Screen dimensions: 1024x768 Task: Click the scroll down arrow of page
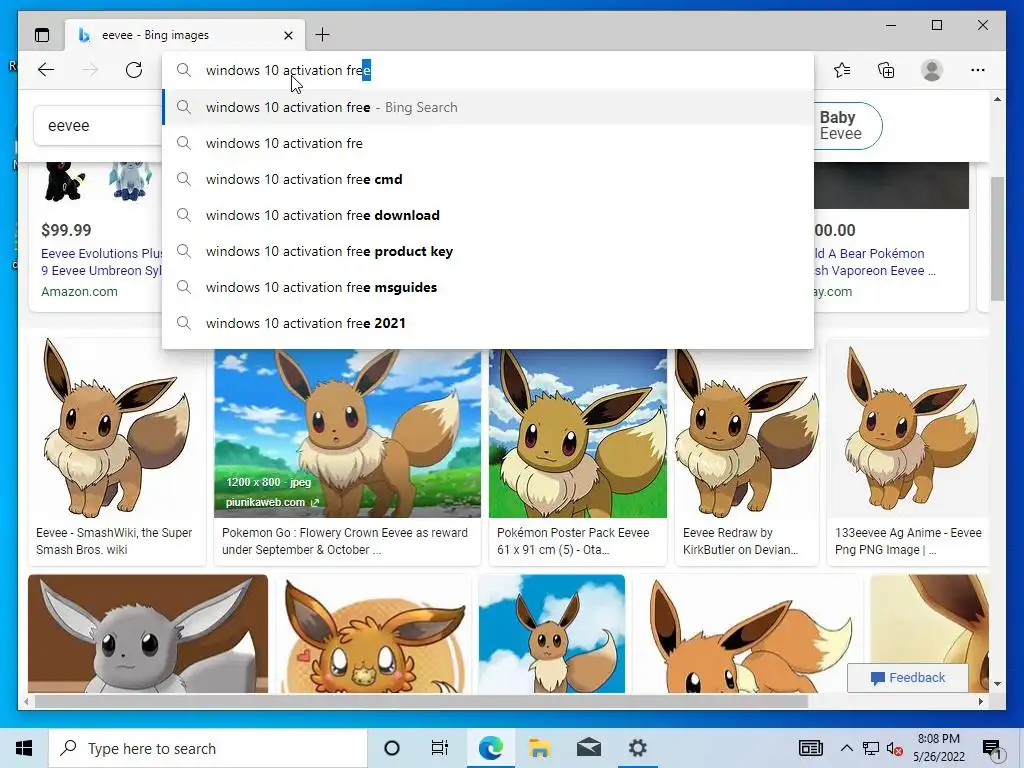click(997, 684)
